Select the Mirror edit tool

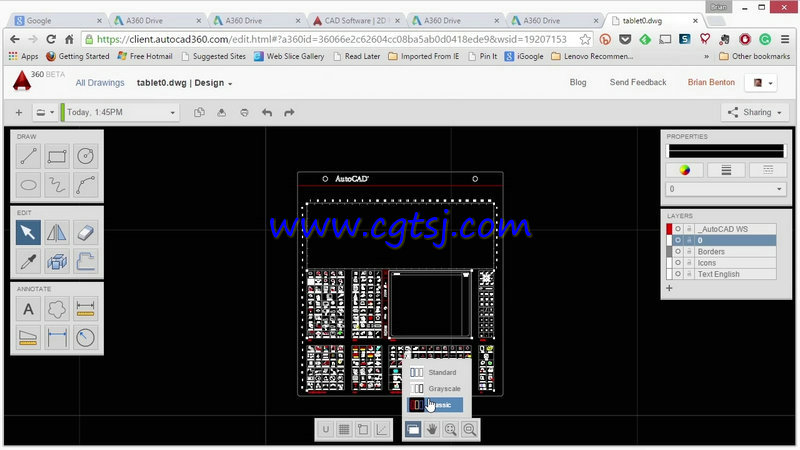coord(57,233)
